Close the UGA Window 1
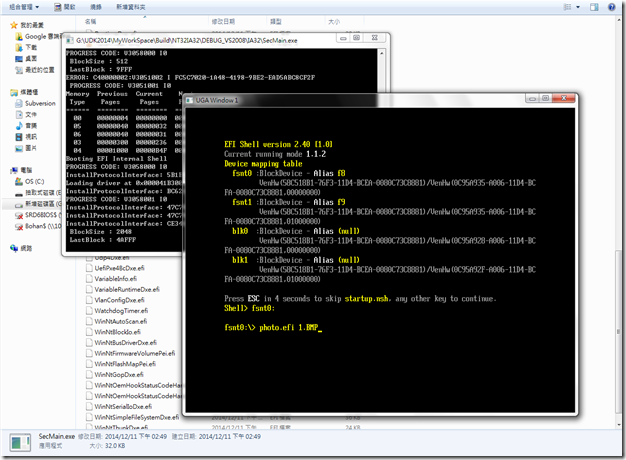 point(564,98)
